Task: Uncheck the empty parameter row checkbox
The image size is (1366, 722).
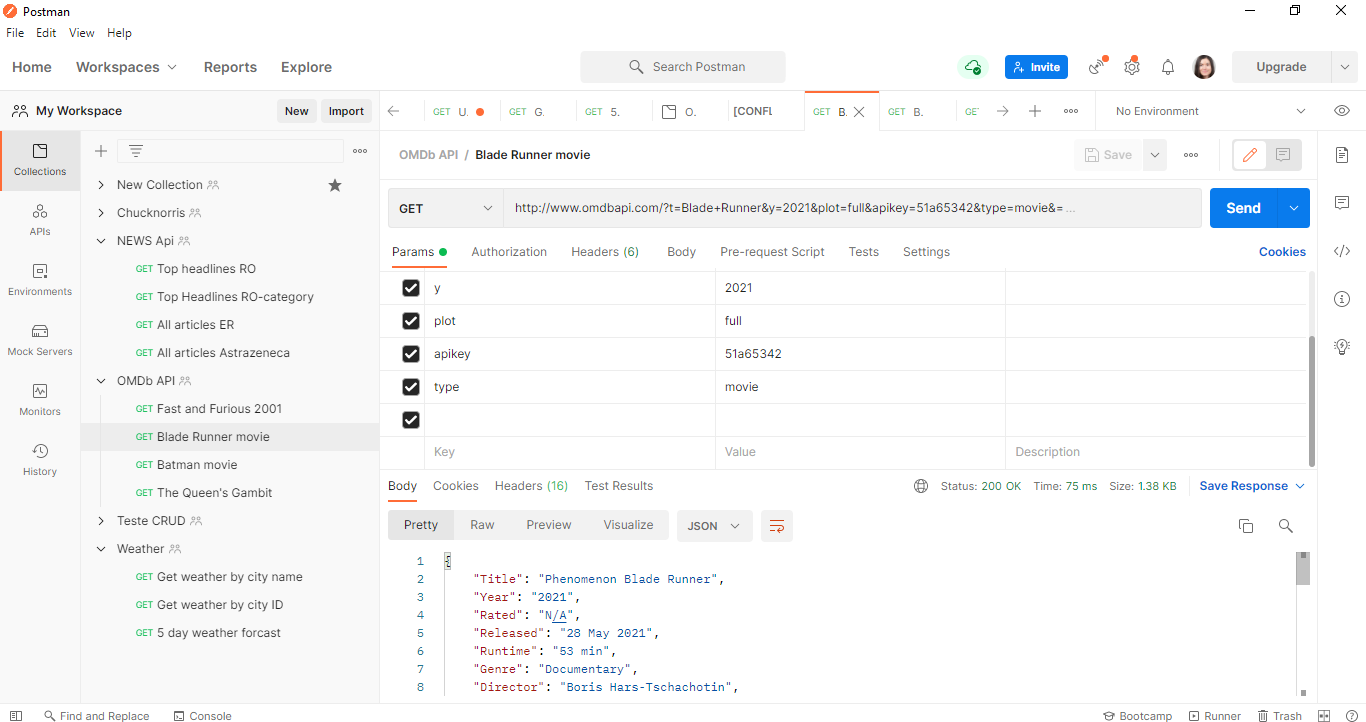Action: [x=410, y=420]
